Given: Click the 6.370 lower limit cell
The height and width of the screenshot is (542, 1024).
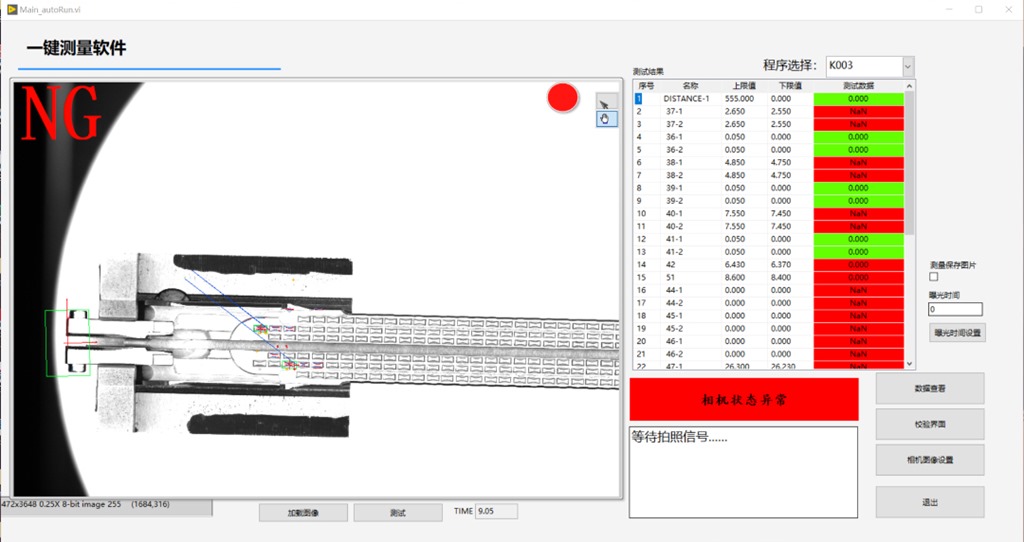Looking at the screenshot, I should [x=780, y=264].
